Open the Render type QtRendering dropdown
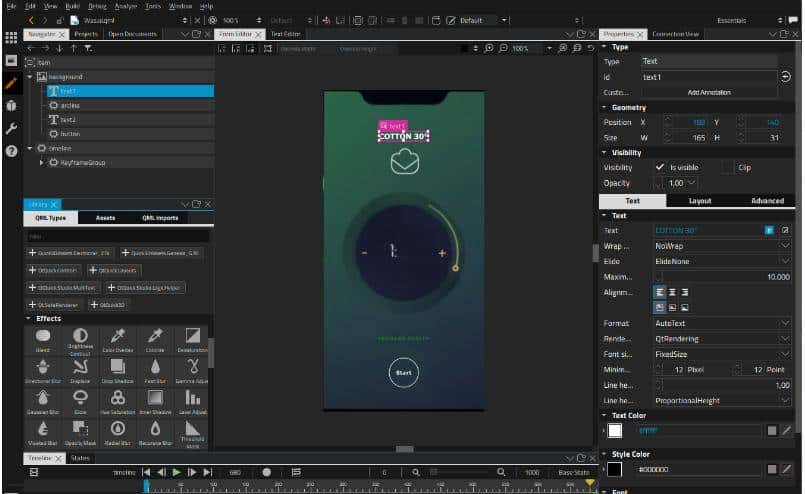 pos(722,339)
